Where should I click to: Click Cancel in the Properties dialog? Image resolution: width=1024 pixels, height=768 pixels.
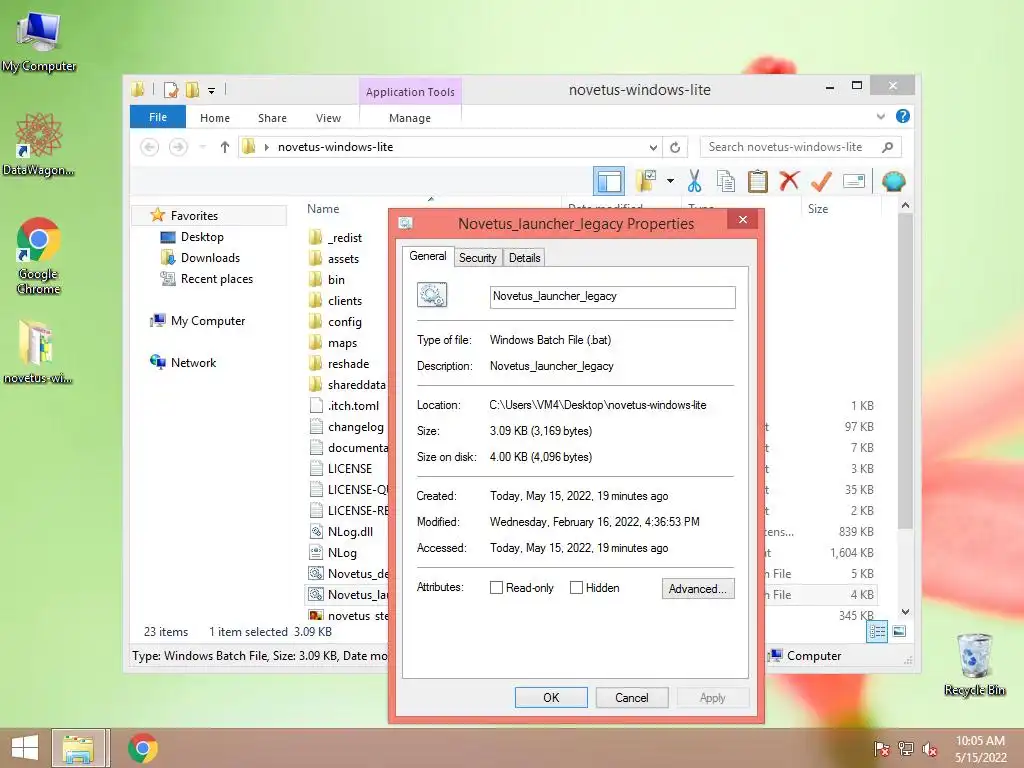tap(632, 697)
